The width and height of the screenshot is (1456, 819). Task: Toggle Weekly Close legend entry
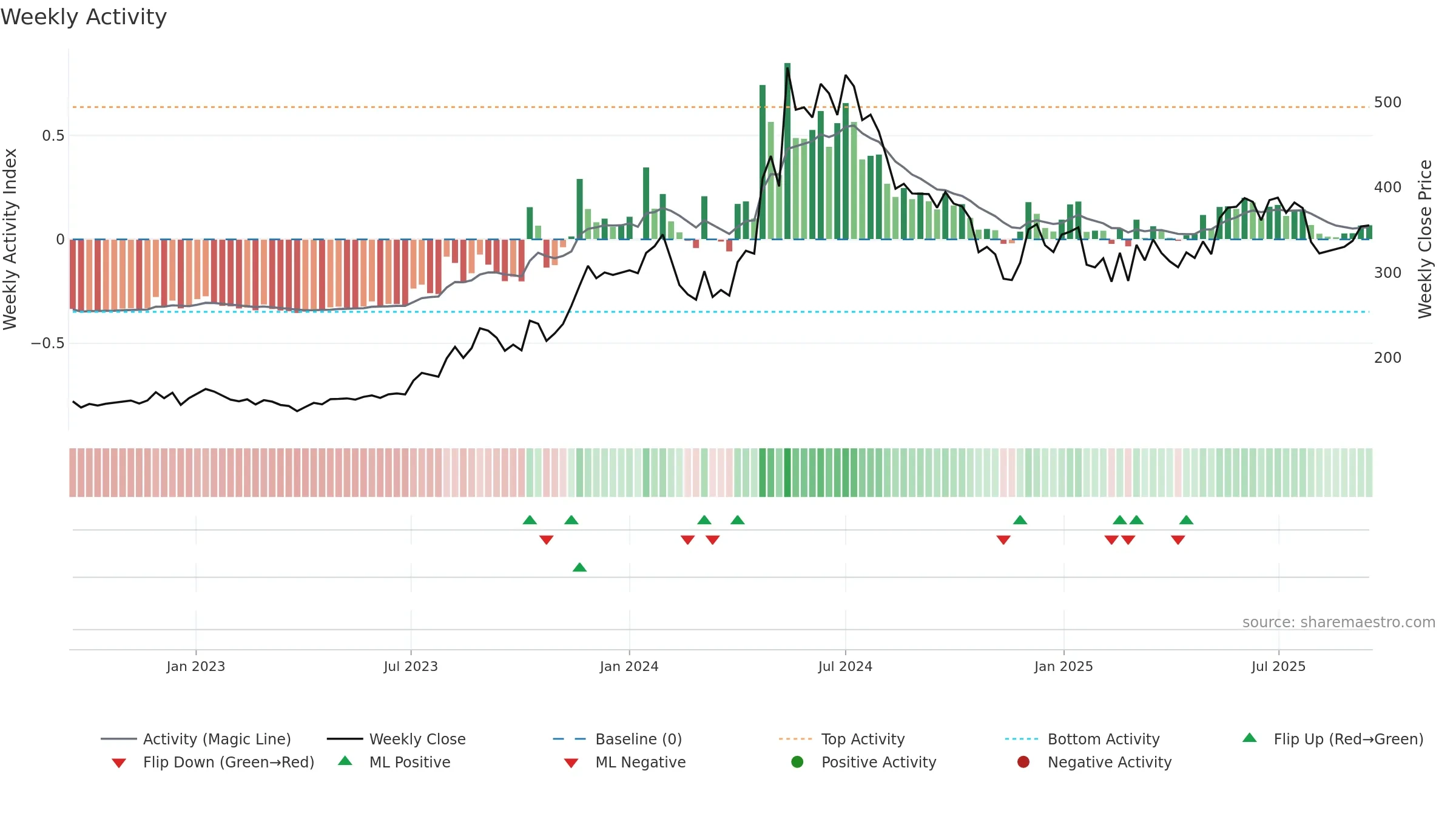pos(396,739)
